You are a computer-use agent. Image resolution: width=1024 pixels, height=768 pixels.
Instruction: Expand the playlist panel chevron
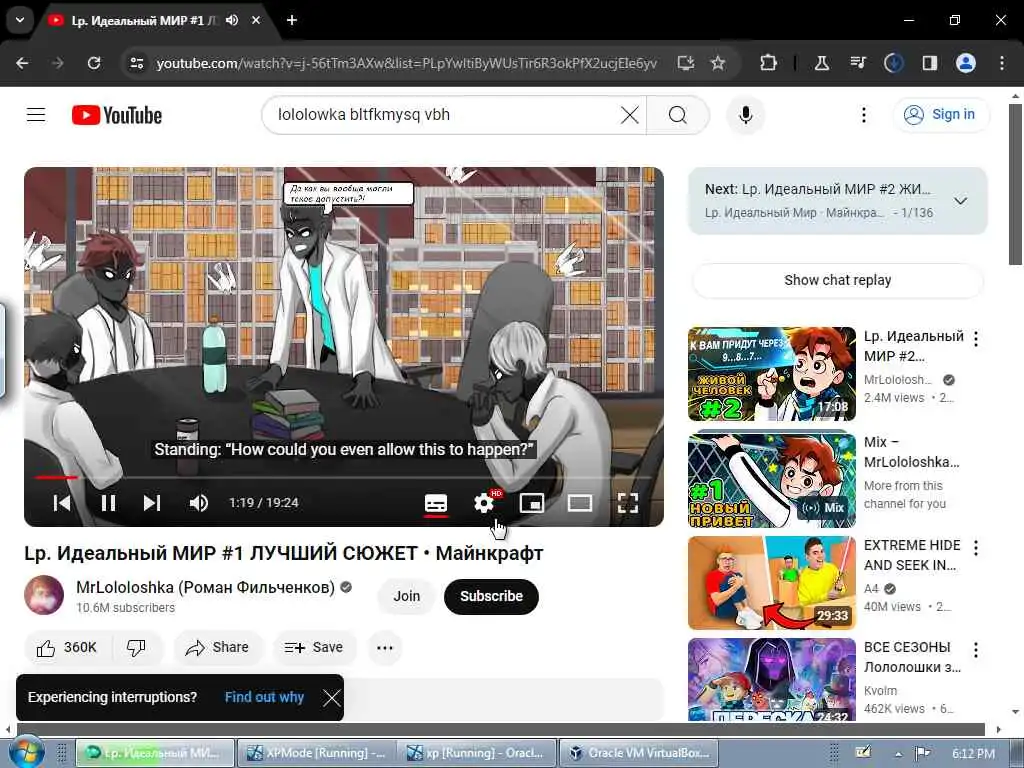tap(960, 201)
